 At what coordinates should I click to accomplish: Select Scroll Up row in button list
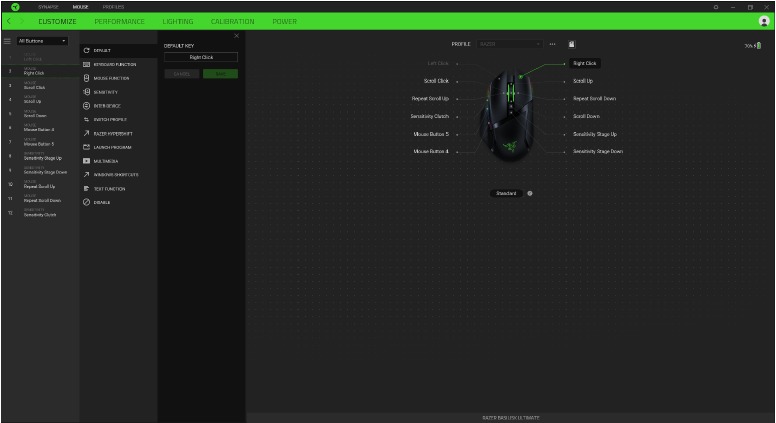pos(40,99)
